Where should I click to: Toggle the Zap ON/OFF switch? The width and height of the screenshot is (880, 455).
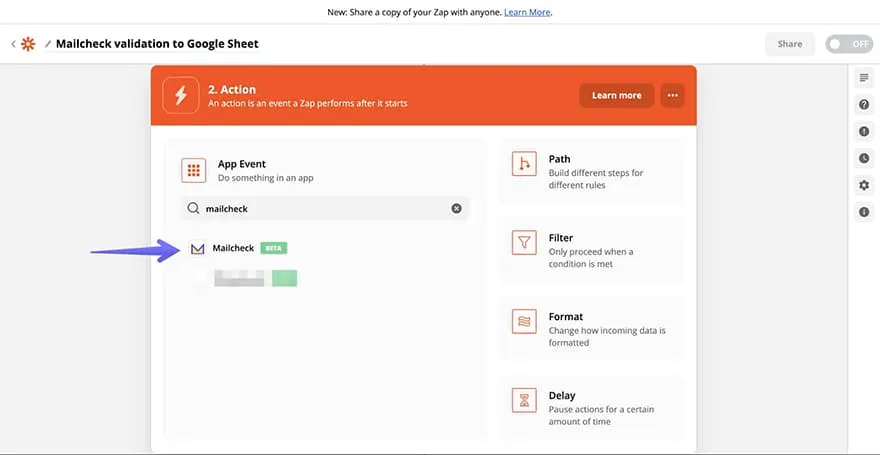(x=848, y=44)
